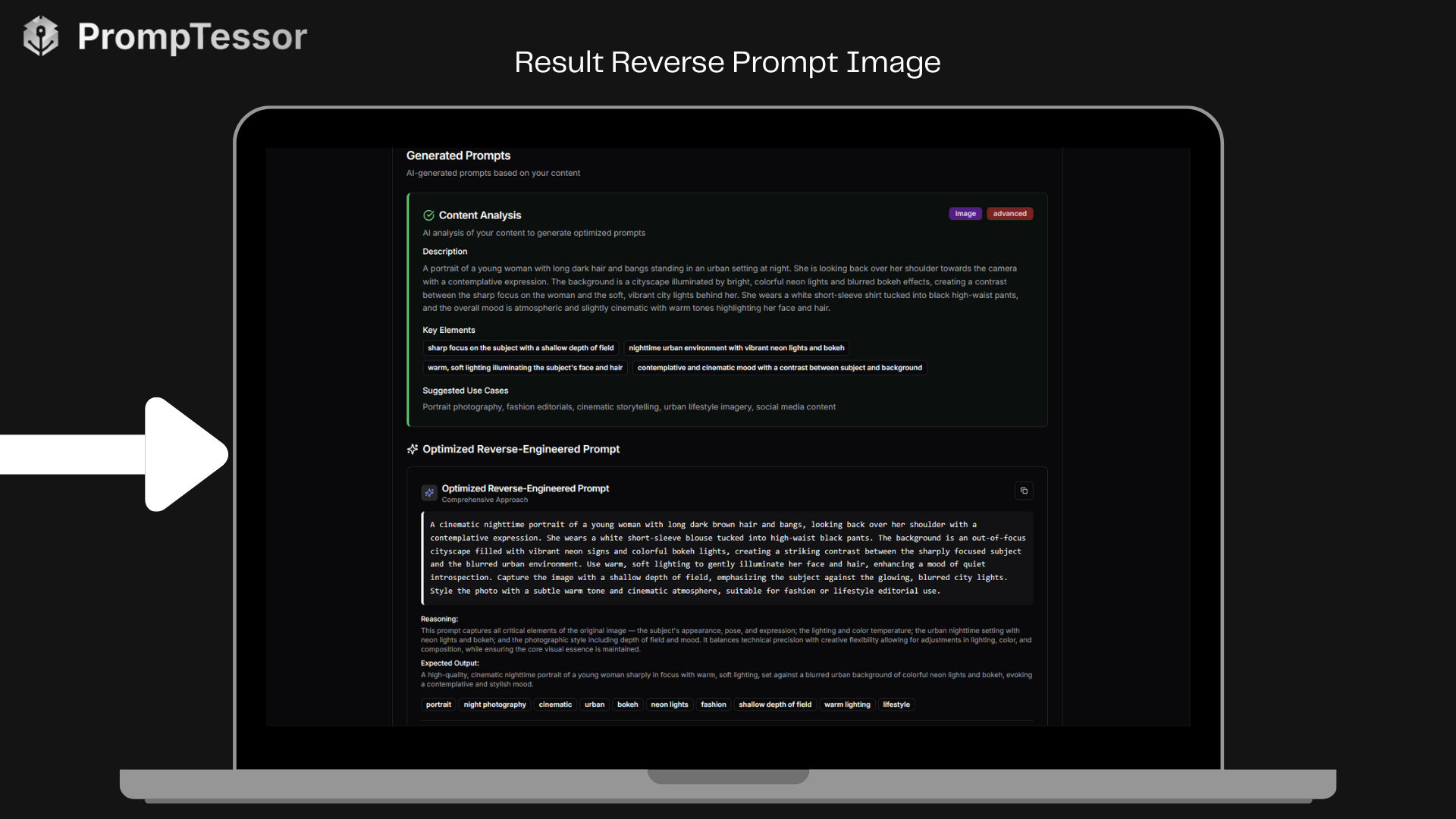Image resolution: width=1456 pixels, height=819 pixels.
Task: Click the PrompTessor logo icon
Action: point(41,35)
